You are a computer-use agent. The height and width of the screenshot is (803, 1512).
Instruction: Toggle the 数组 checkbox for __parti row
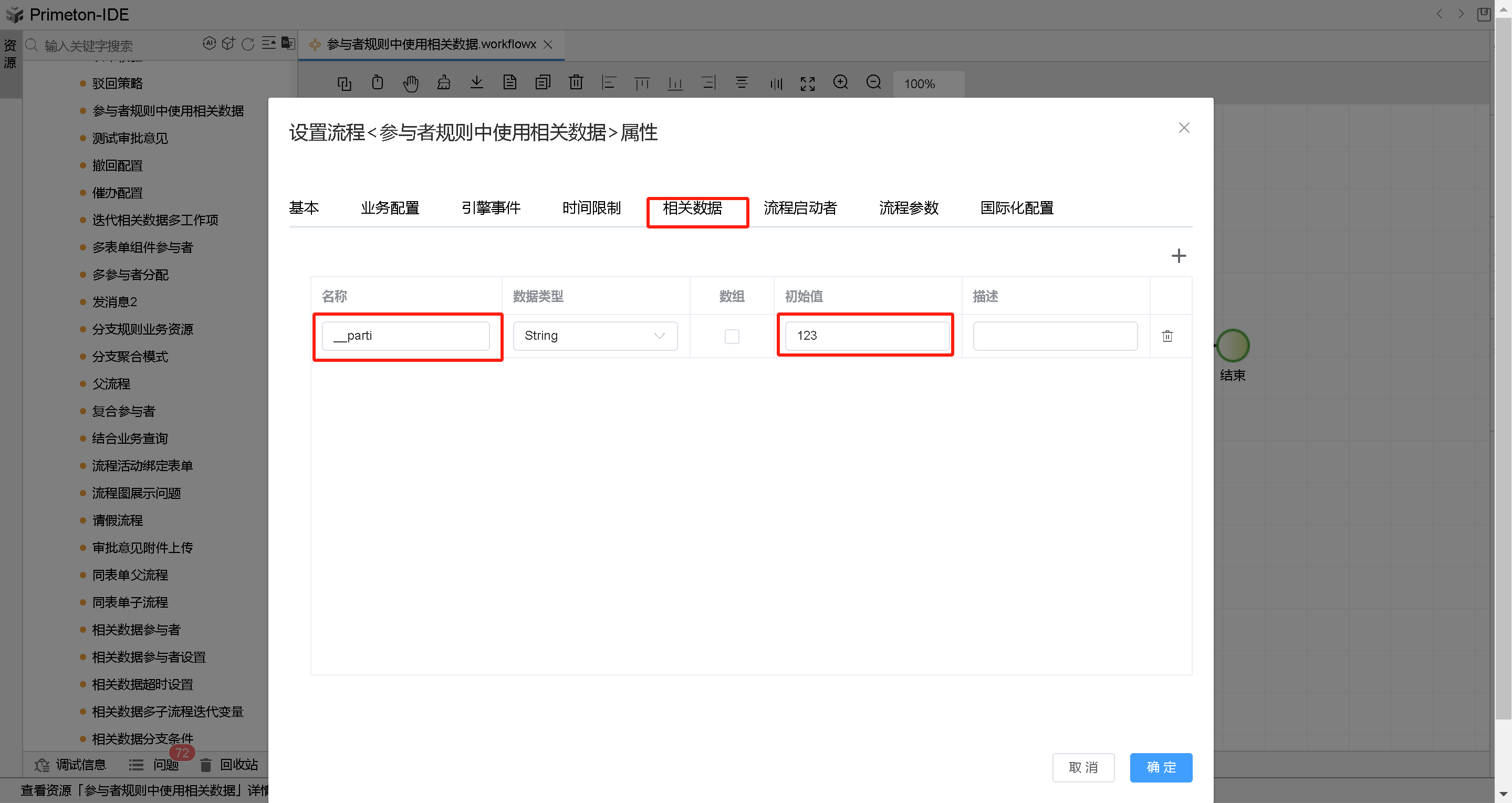[x=732, y=336]
